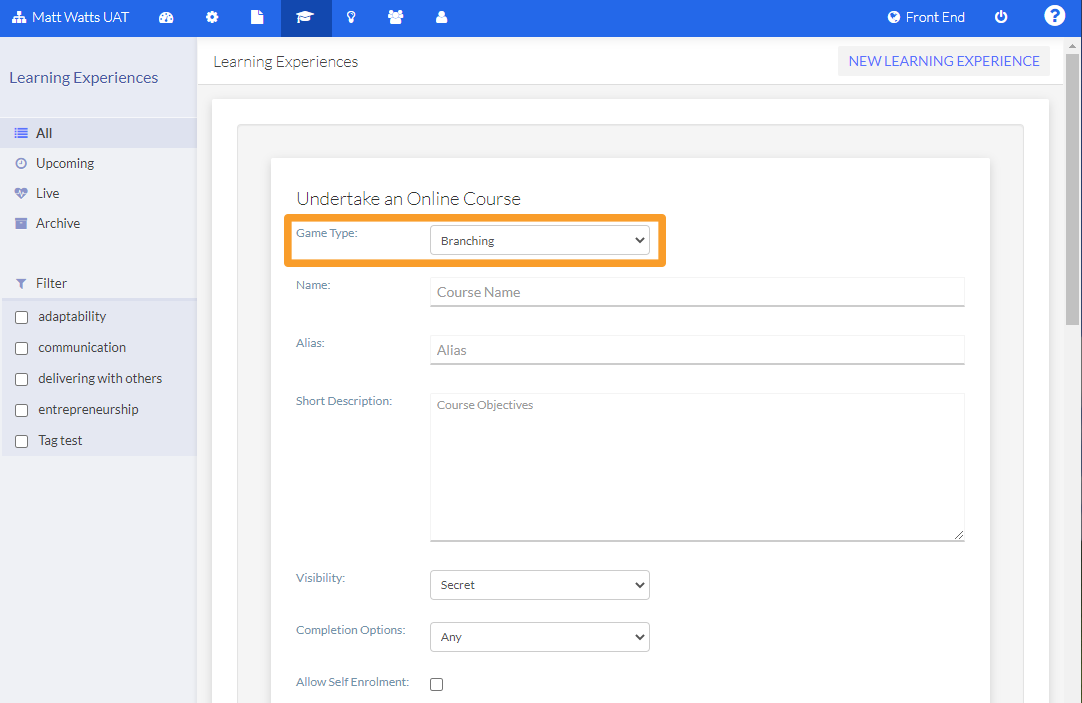Screen dimensions: 1082x703
Task: Click the lightbulb icon in the navbar
Action: click(351, 17)
